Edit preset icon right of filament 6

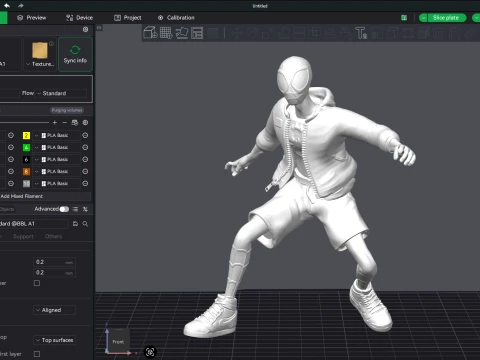[85, 159]
